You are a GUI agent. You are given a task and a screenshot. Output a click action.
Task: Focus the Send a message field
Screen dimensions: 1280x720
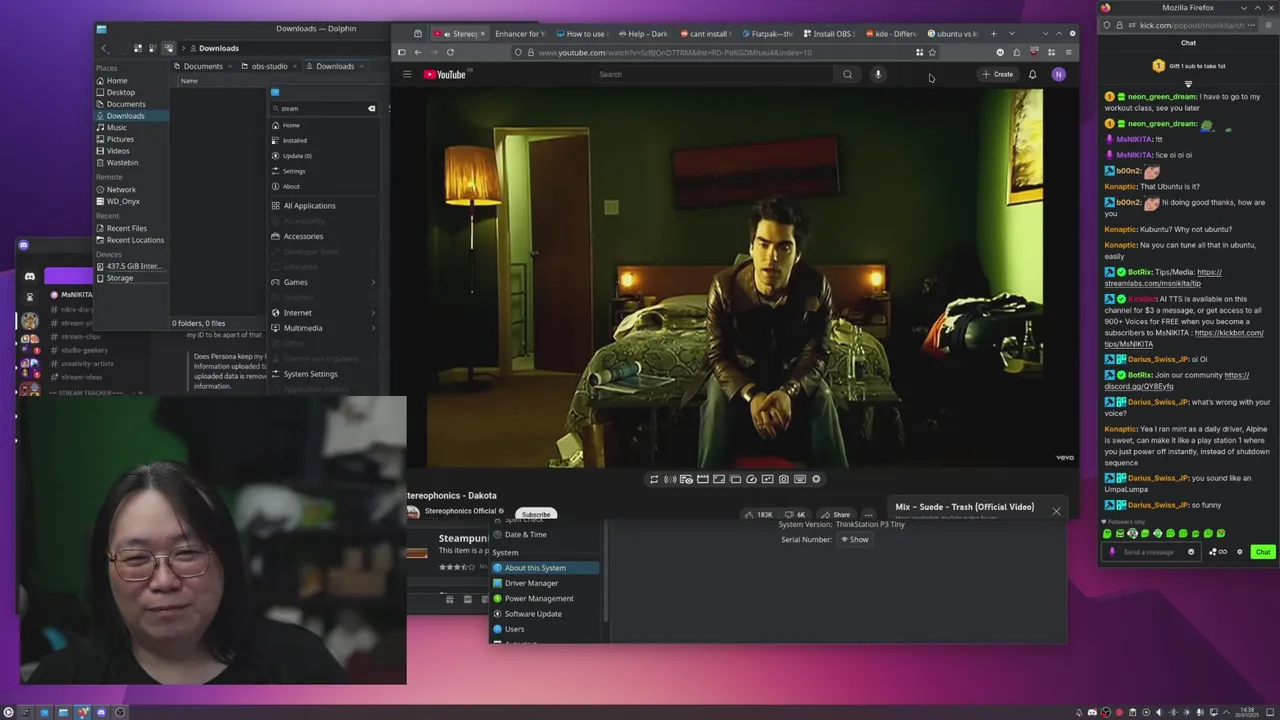click(x=1152, y=552)
